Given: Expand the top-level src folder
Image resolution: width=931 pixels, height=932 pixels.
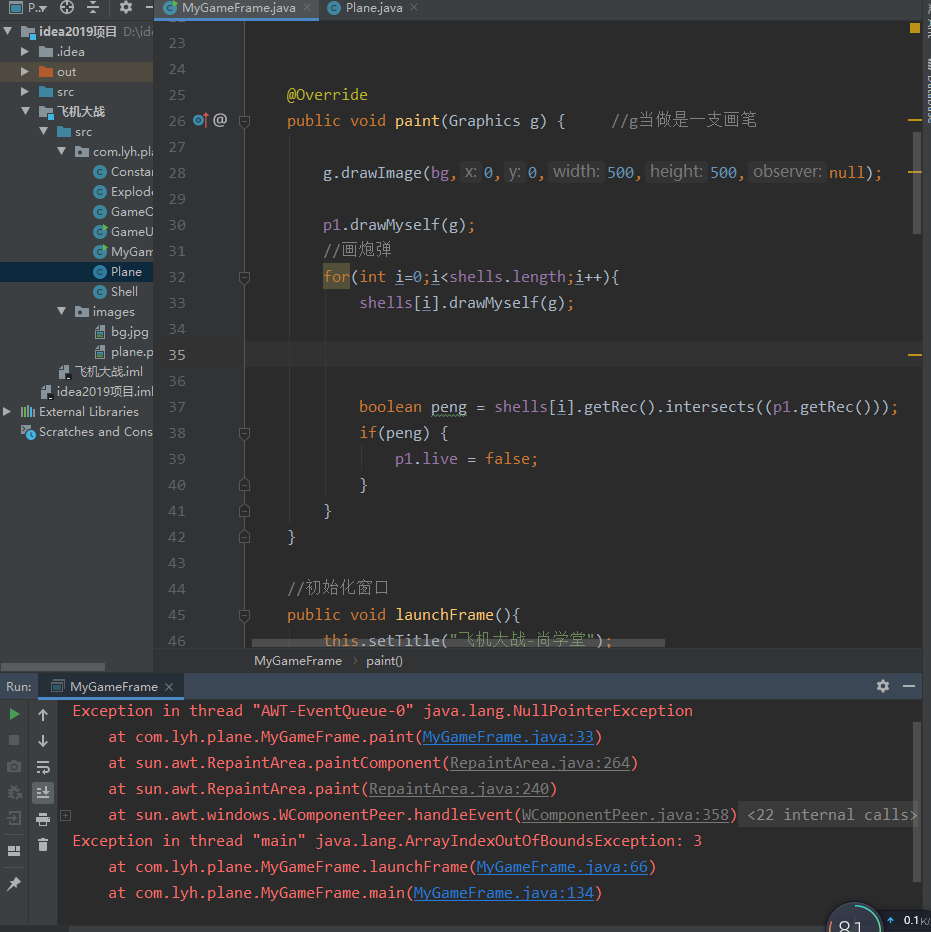Looking at the screenshot, I should click(24, 92).
